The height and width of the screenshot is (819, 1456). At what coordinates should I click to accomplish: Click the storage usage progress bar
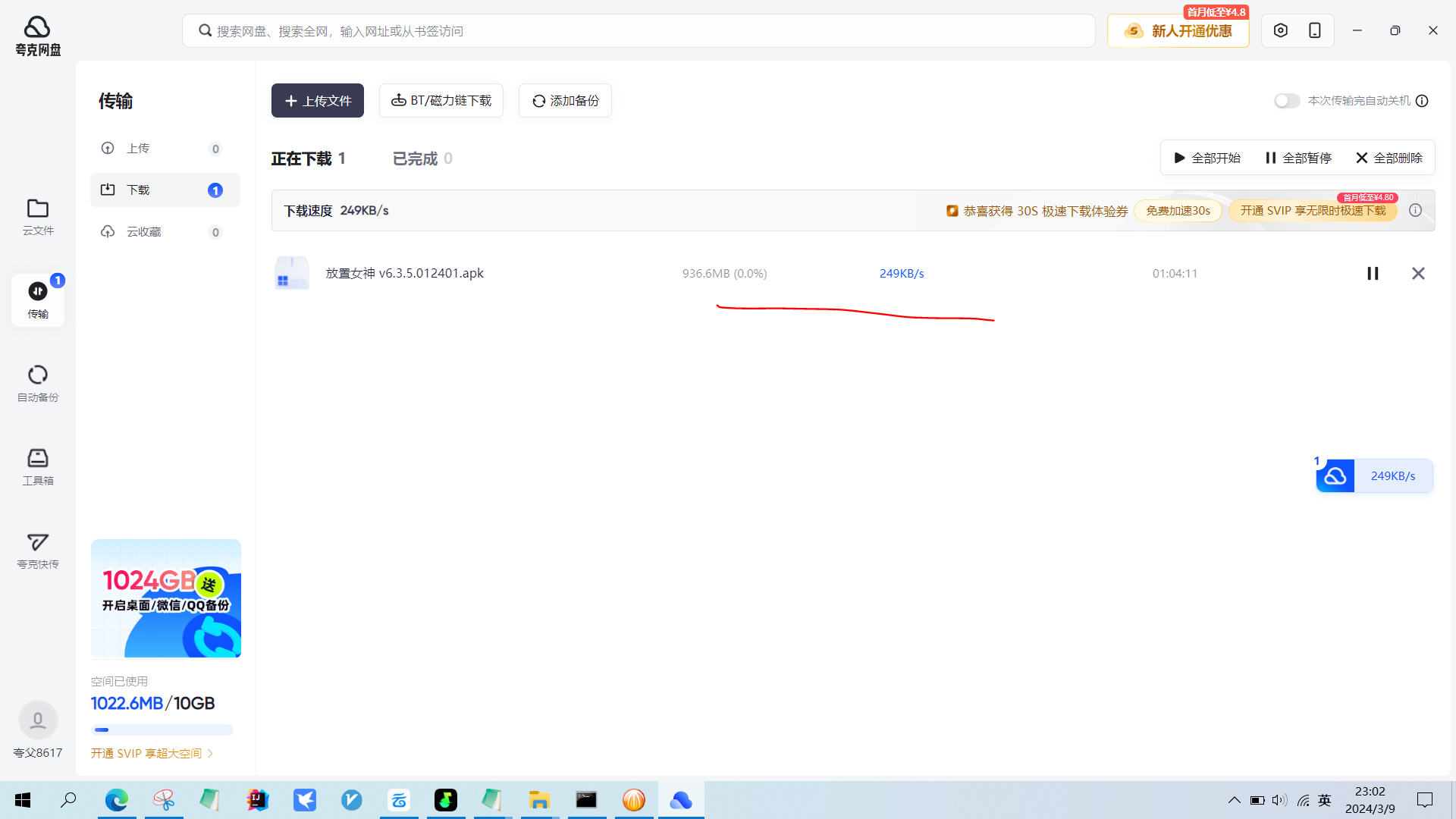pos(162,730)
